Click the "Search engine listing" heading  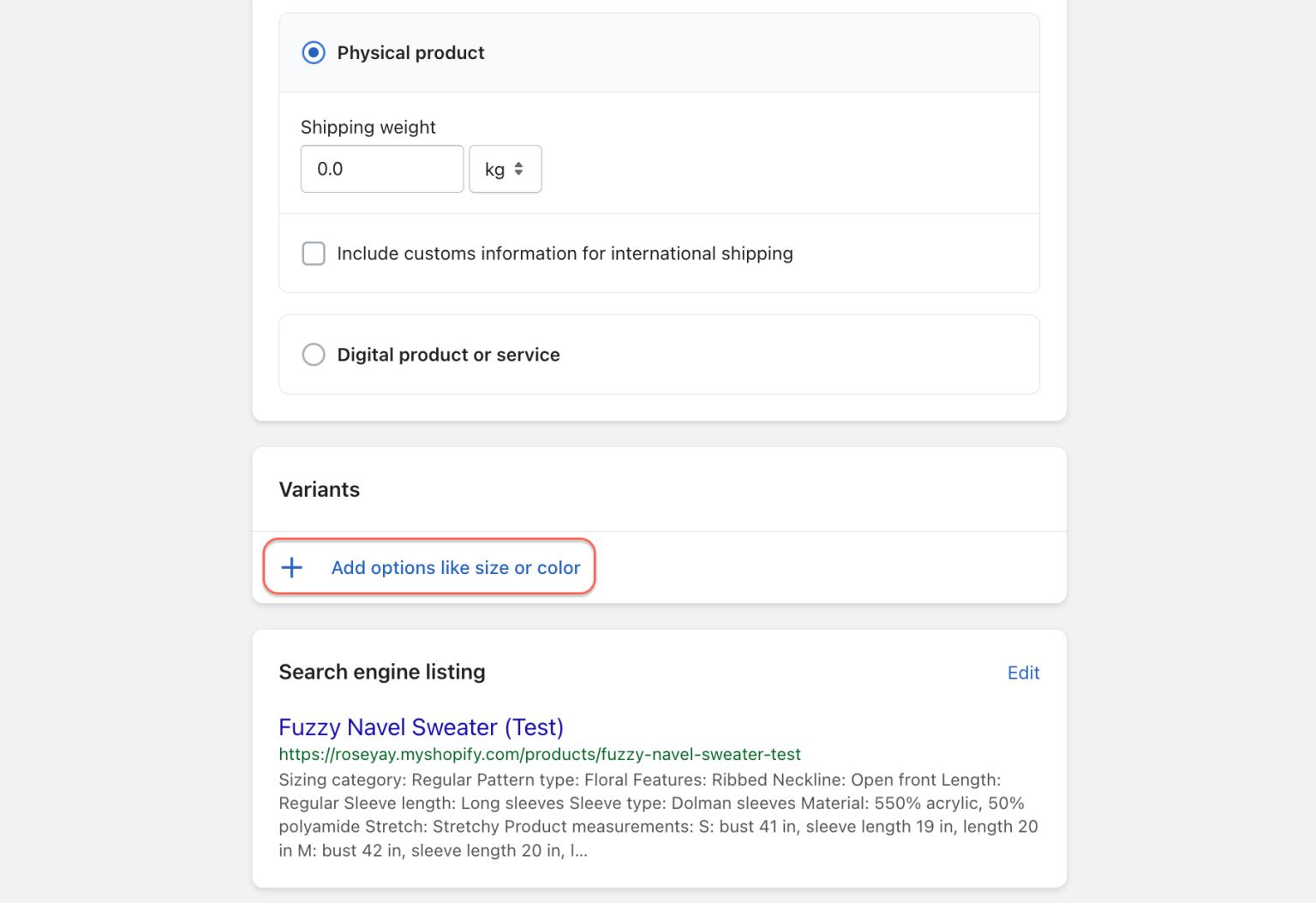point(382,673)
